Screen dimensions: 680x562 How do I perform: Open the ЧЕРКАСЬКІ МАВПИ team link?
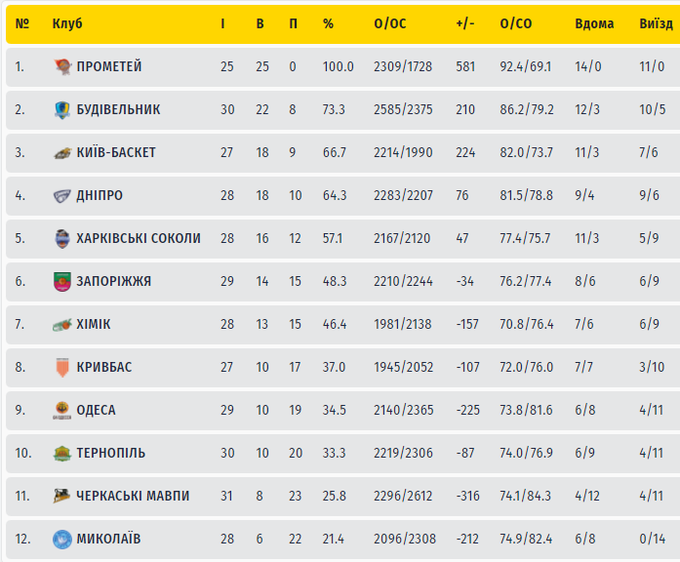(133, 496)
